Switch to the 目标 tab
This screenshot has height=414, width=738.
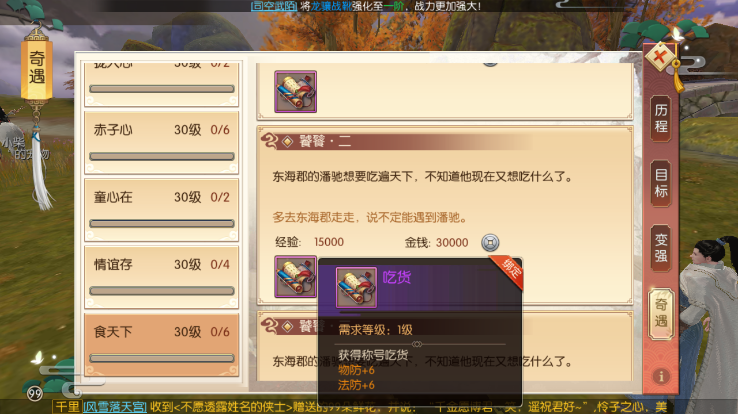click(661, 183)
